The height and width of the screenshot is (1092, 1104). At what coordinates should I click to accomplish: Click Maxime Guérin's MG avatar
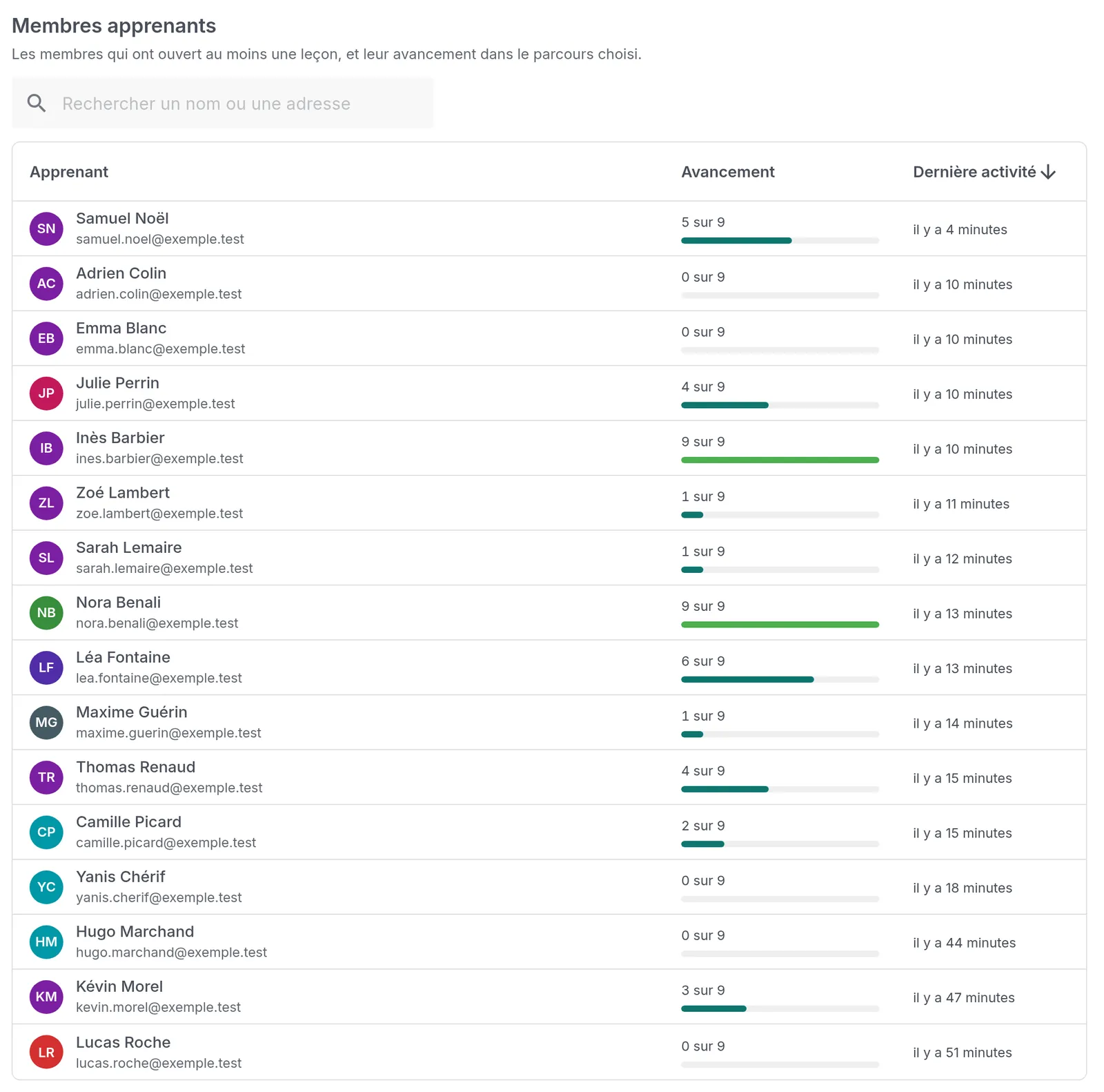pyautogui.click(x=46, y=723)
